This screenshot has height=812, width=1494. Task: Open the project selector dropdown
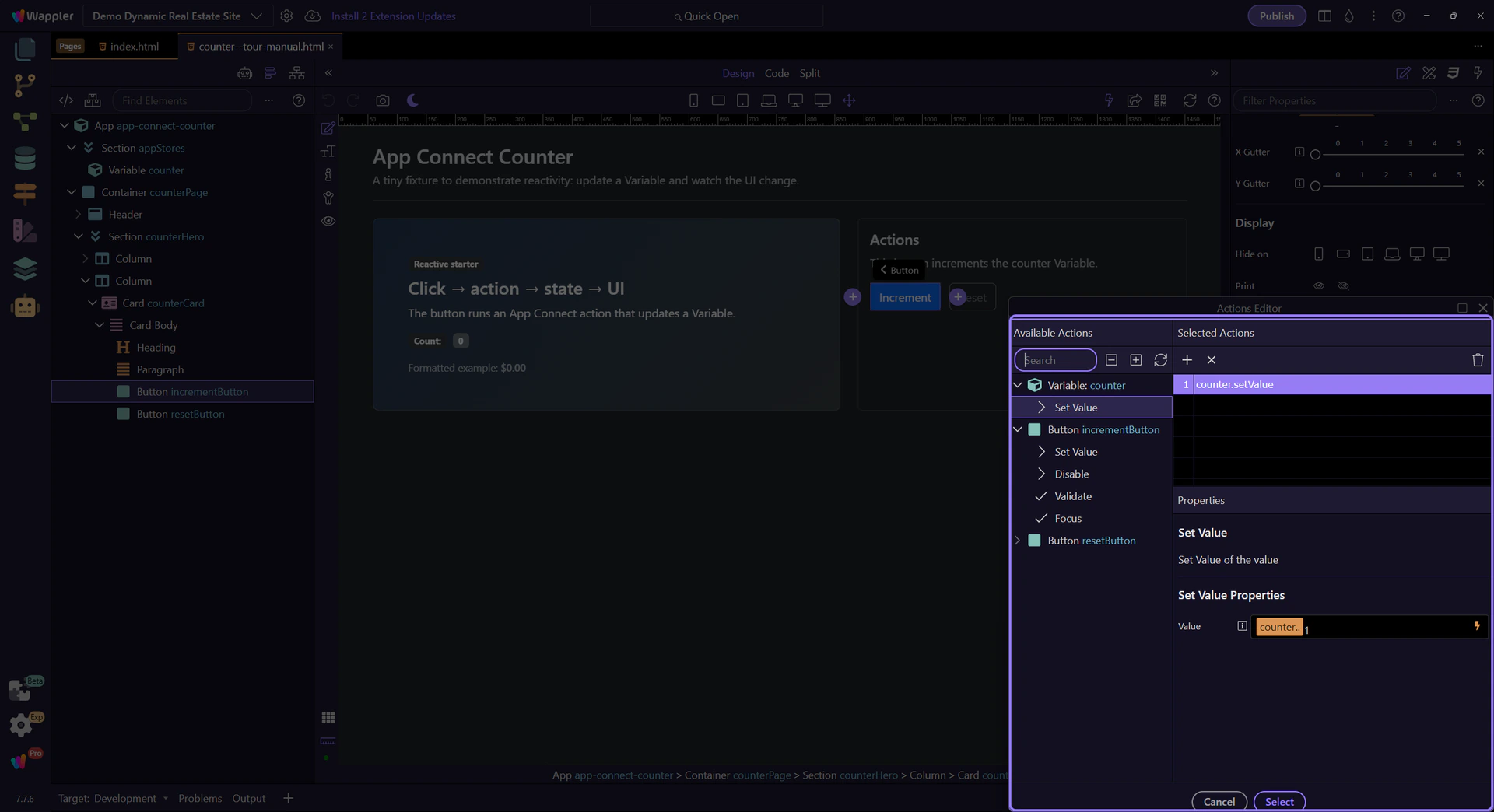[x=177, y=16]
